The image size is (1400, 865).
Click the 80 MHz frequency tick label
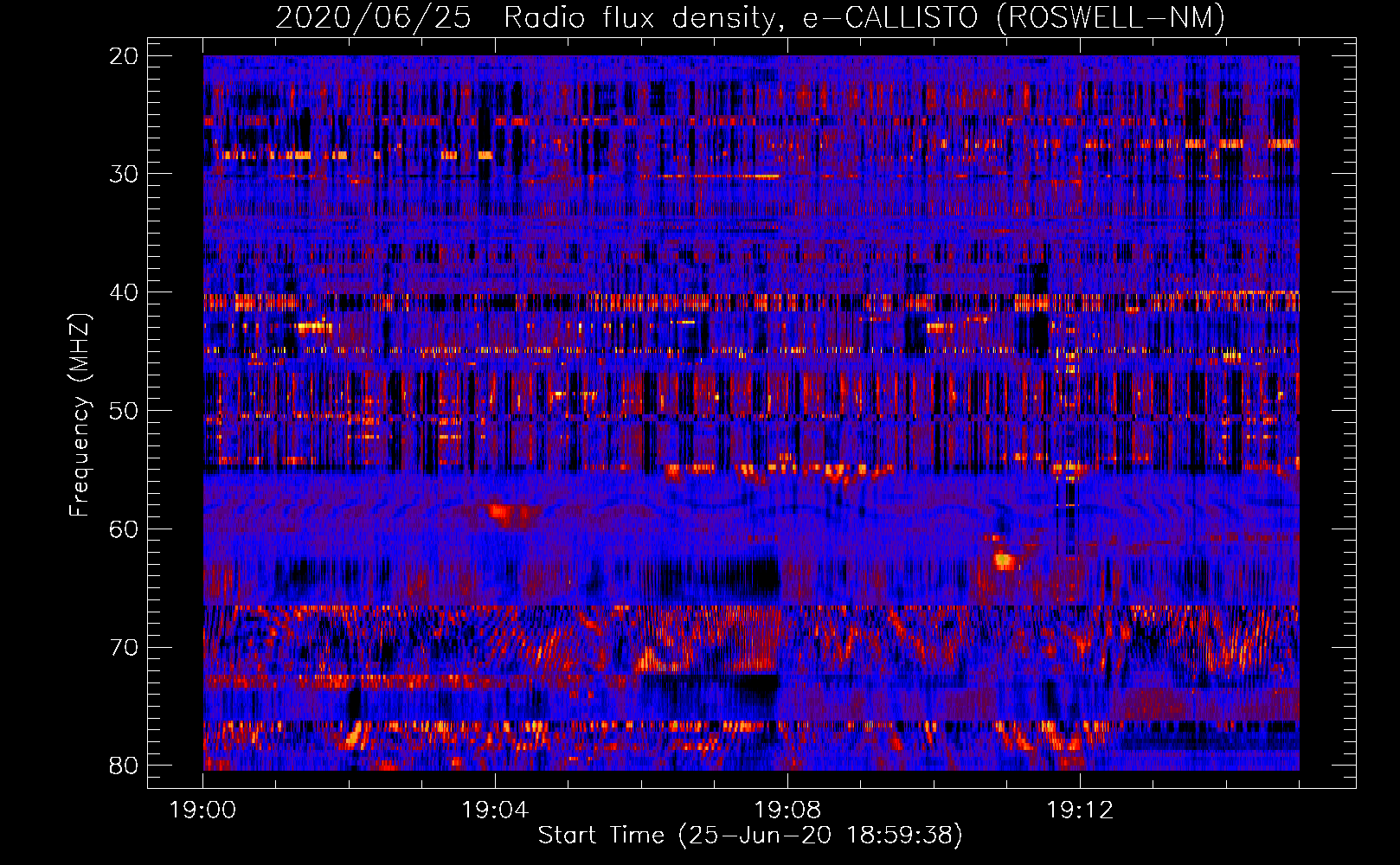coord(124,766)
